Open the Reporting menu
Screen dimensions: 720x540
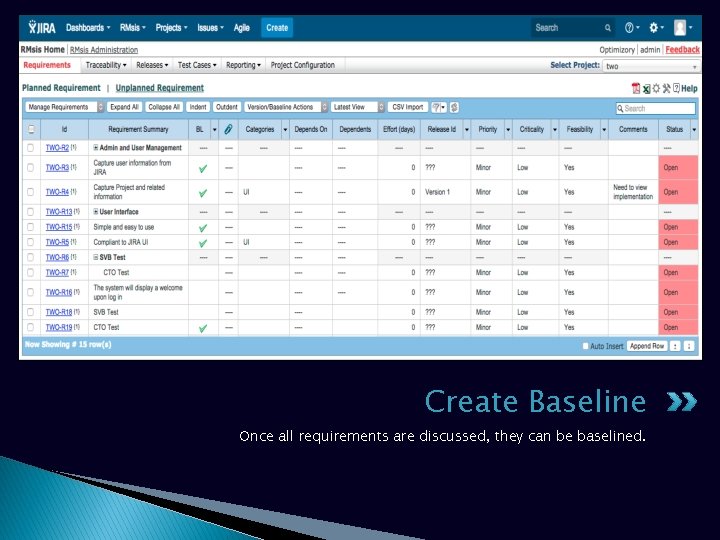[243, 65]
